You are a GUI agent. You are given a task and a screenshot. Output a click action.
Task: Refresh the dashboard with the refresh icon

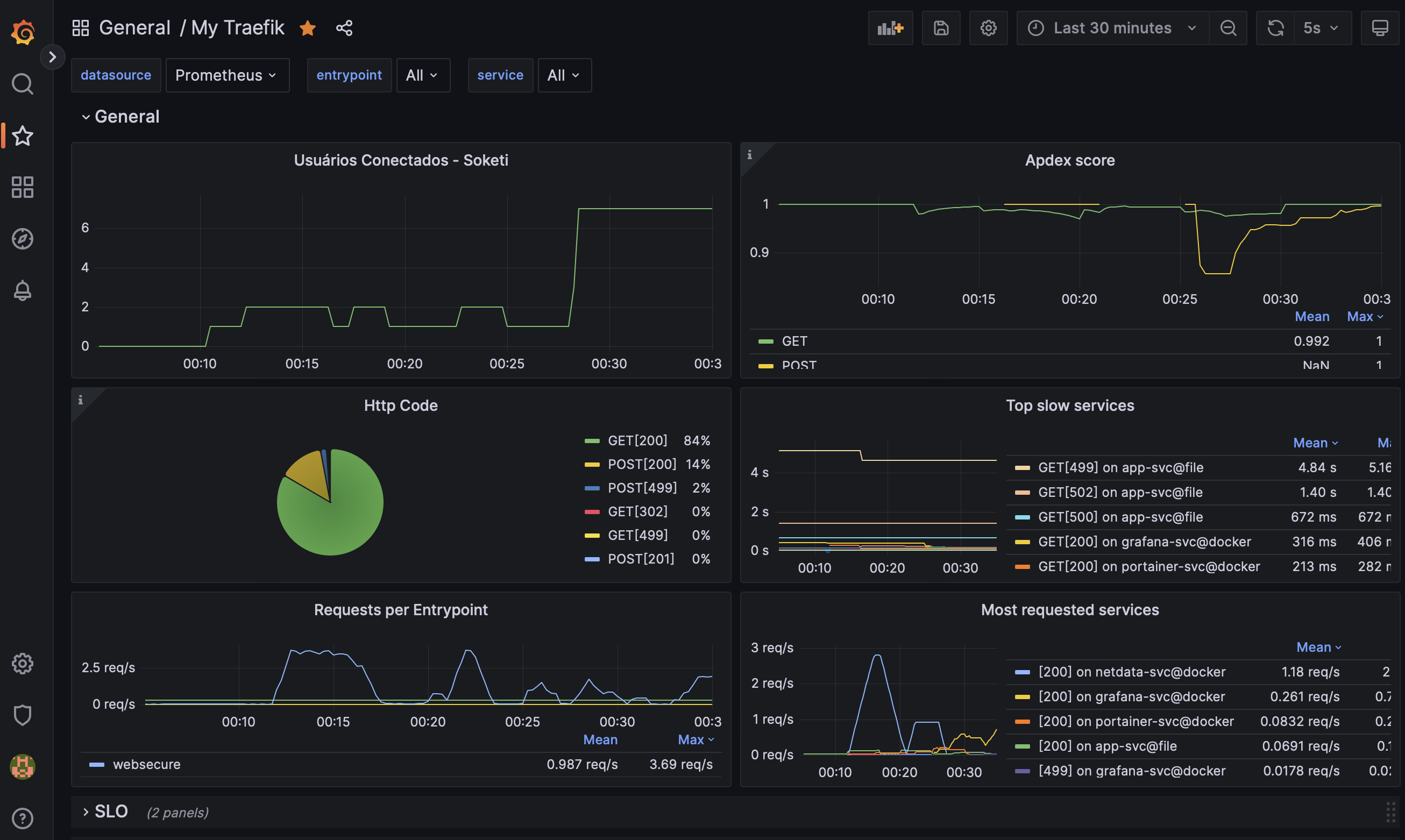(1275, 28)
